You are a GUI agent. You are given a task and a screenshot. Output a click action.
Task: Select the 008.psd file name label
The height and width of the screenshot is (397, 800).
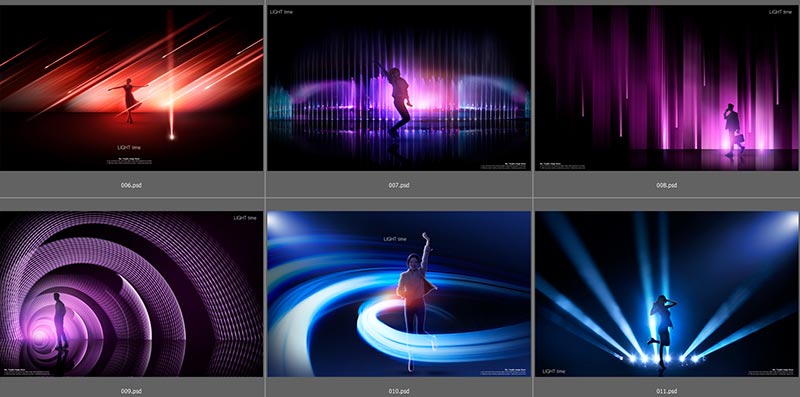pyautogui.click(x=666, y=185)
